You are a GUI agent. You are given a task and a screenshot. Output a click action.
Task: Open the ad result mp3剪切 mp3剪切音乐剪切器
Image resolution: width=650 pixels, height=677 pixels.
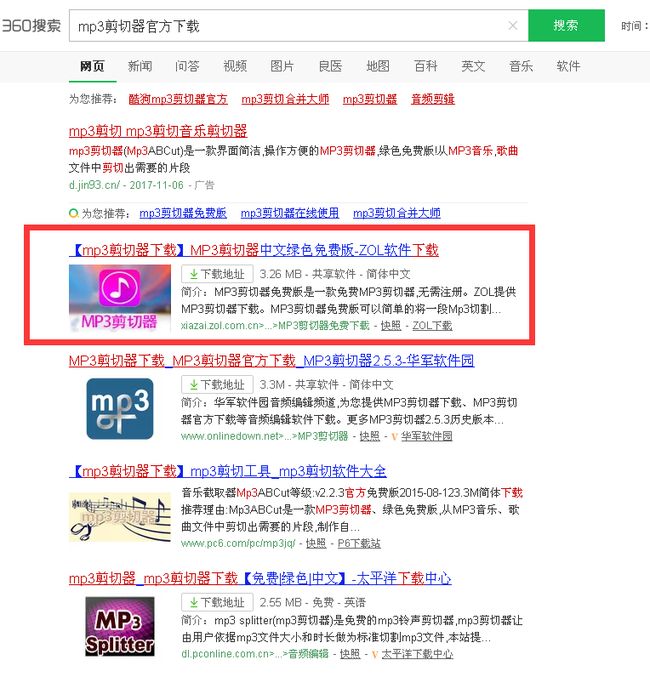[158, 131]
